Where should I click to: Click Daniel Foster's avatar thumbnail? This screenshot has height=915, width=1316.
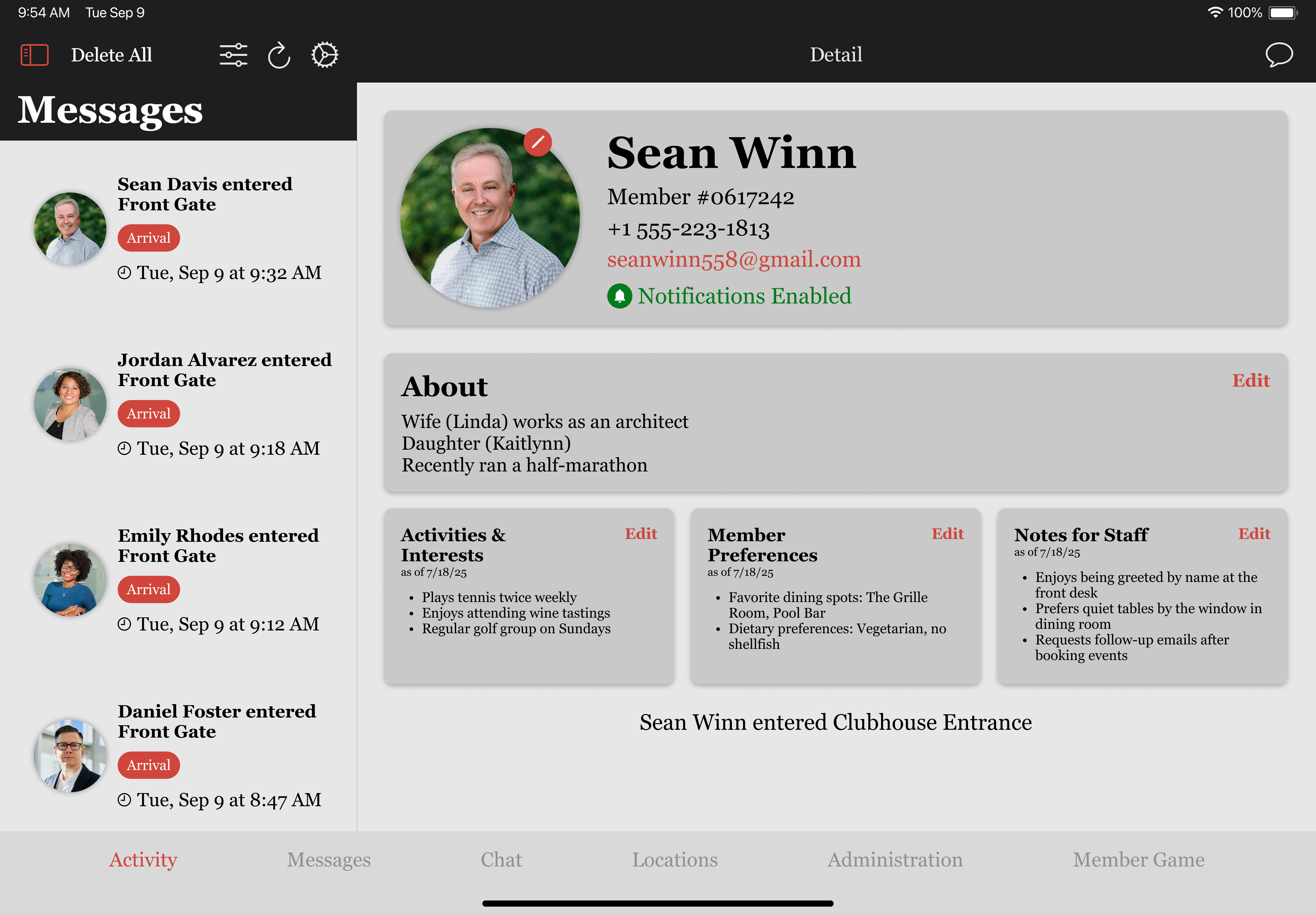70,756
